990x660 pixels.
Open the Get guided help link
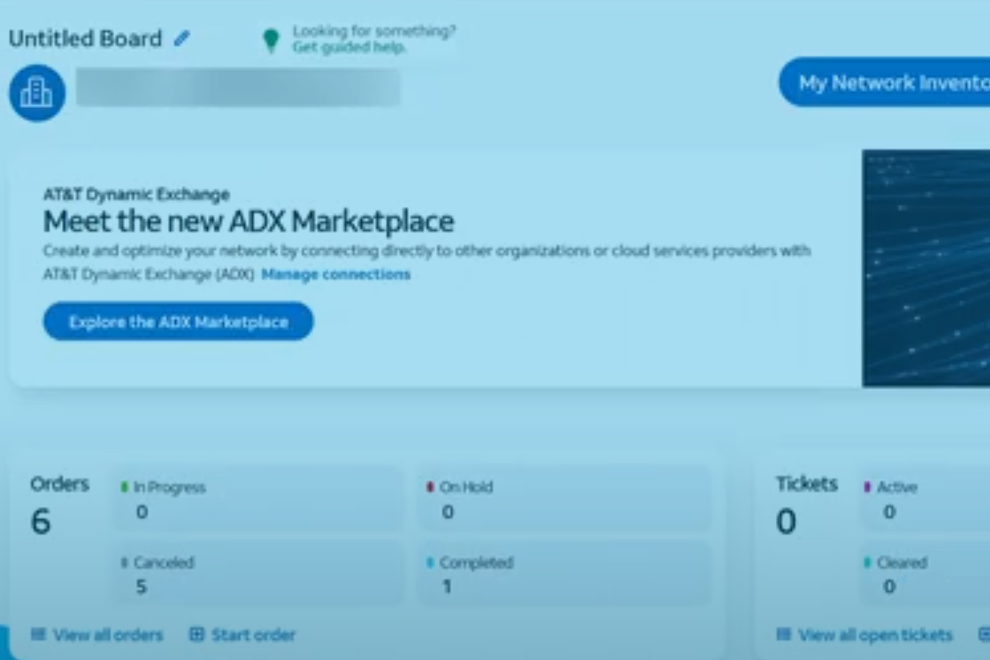(x=349, y=47)
